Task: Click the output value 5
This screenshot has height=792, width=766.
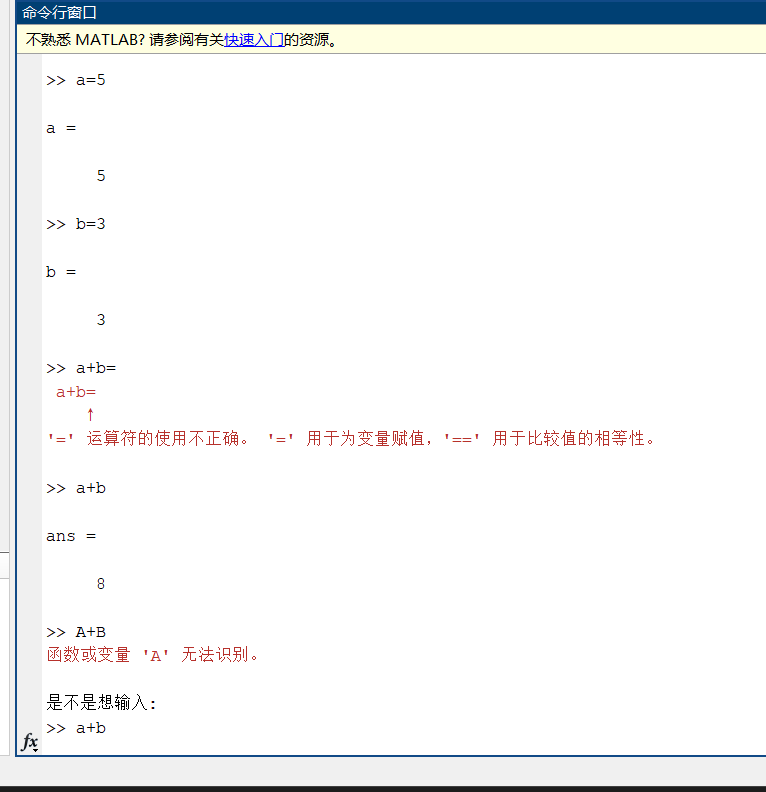Action: [101, 176]
